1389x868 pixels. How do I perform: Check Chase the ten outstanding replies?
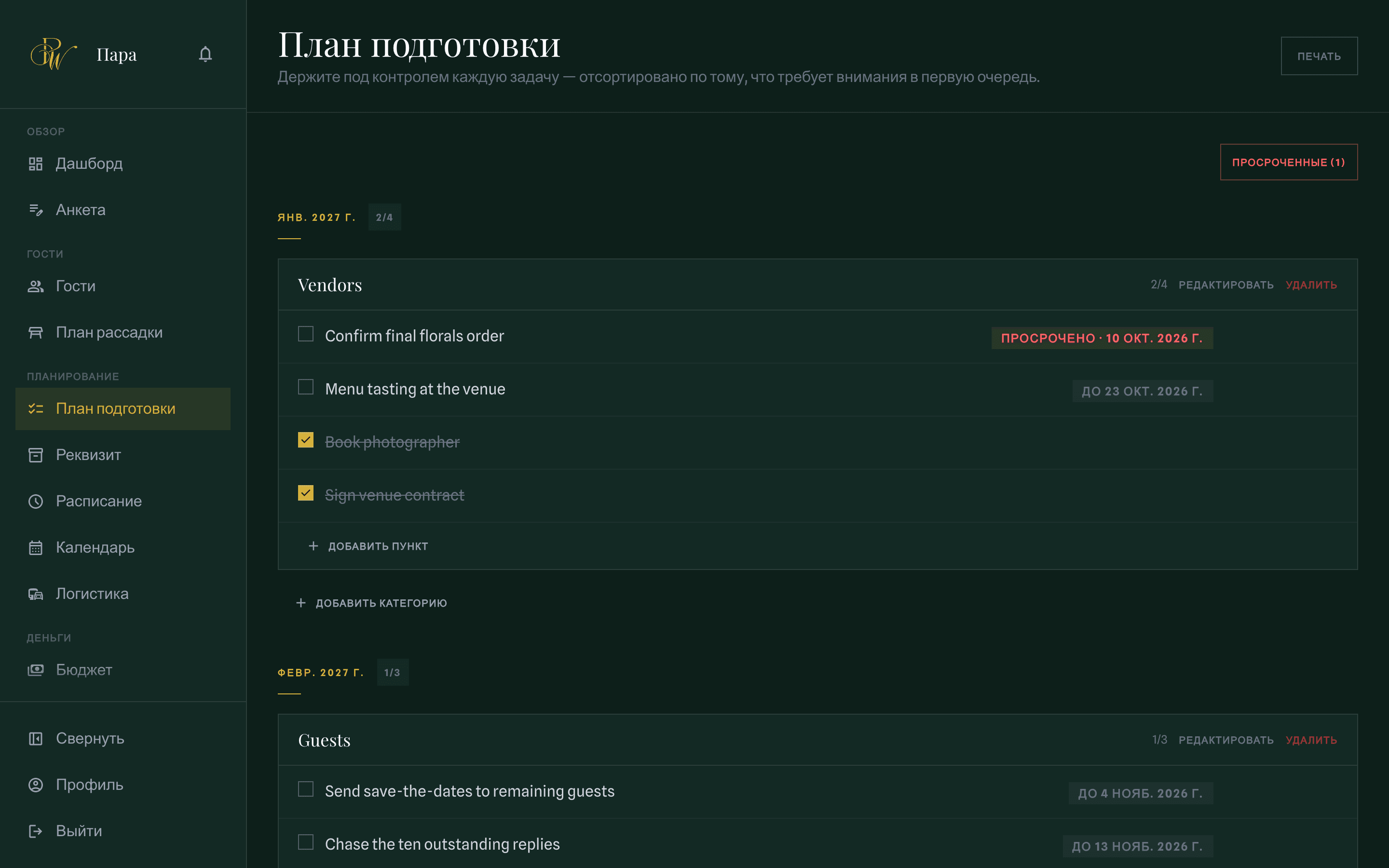coord(306,842)
